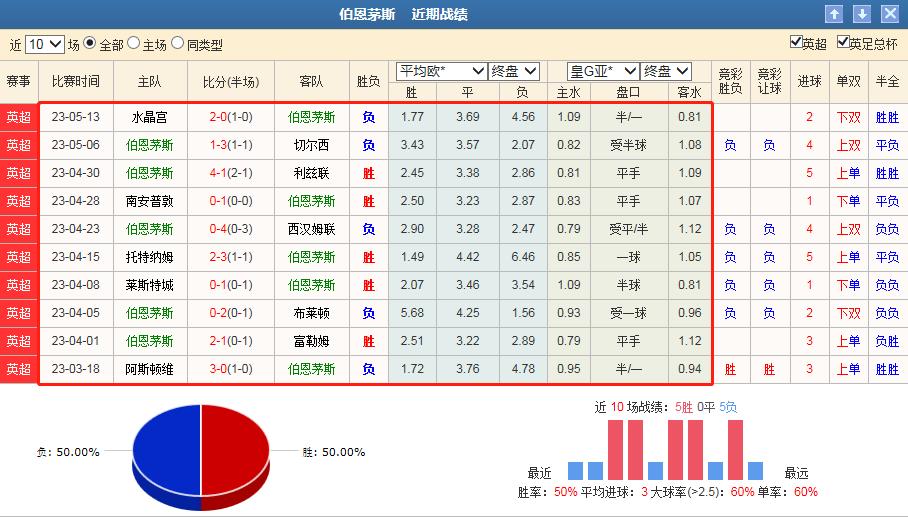Open 阿斯顿维 team link
Image resolution: width=908 pixels, height=517 pixels.
point(149,369)
